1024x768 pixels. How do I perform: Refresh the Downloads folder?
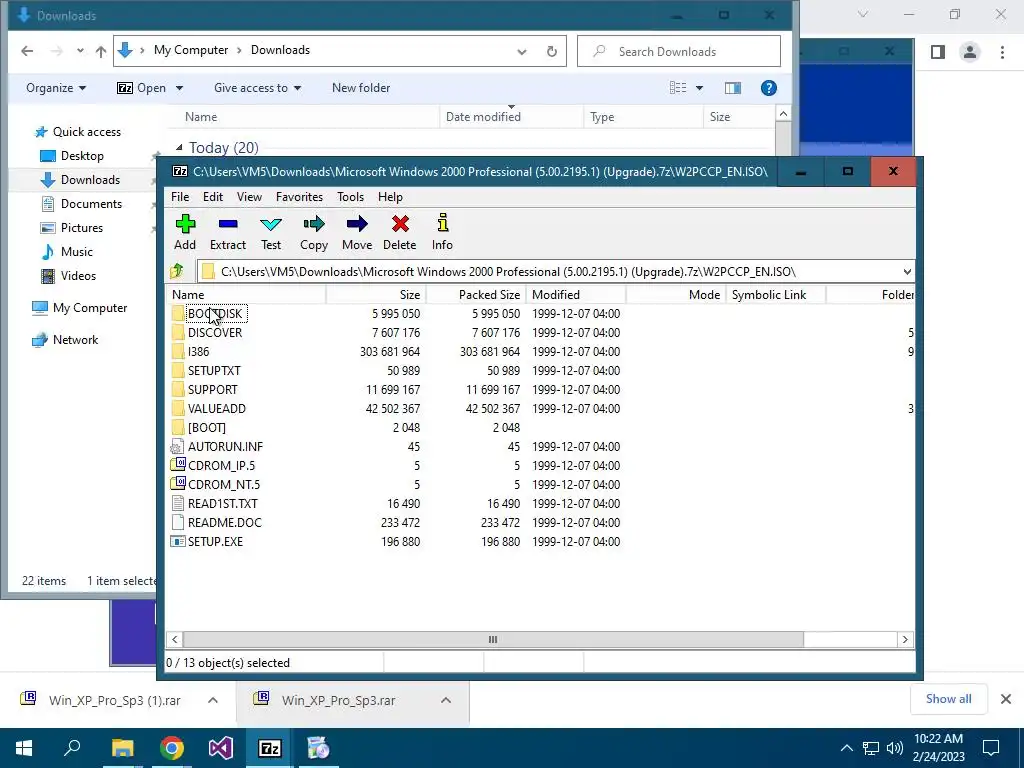552,51
